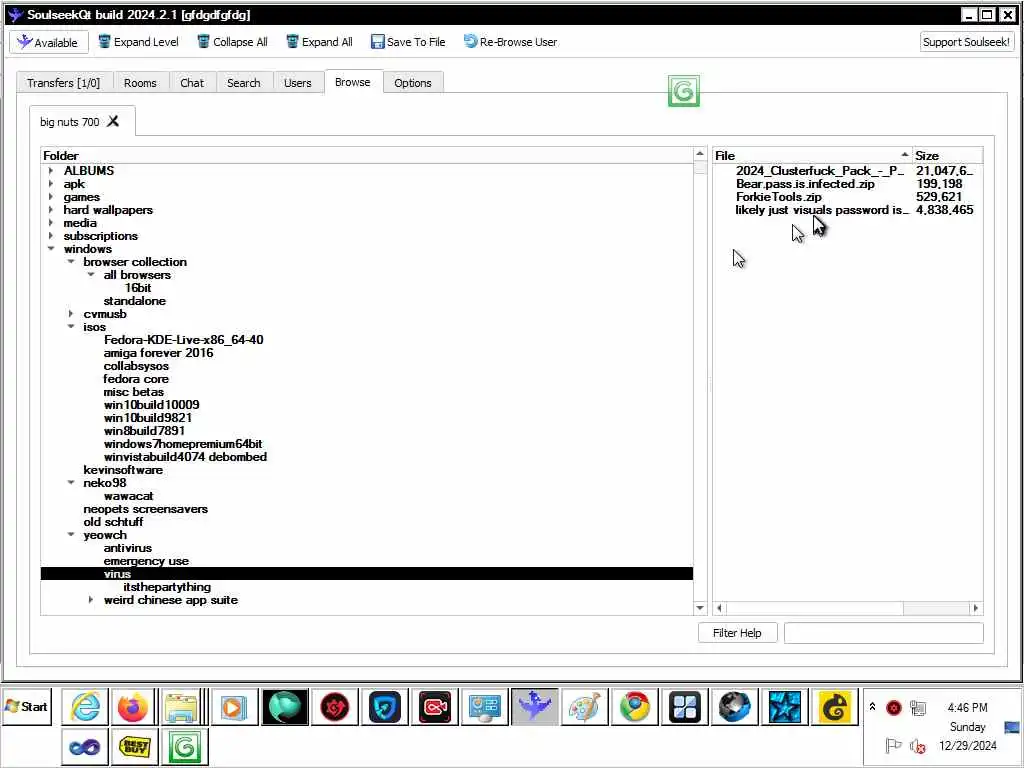Collapse the yeowch folder

(x=71, y=535)
